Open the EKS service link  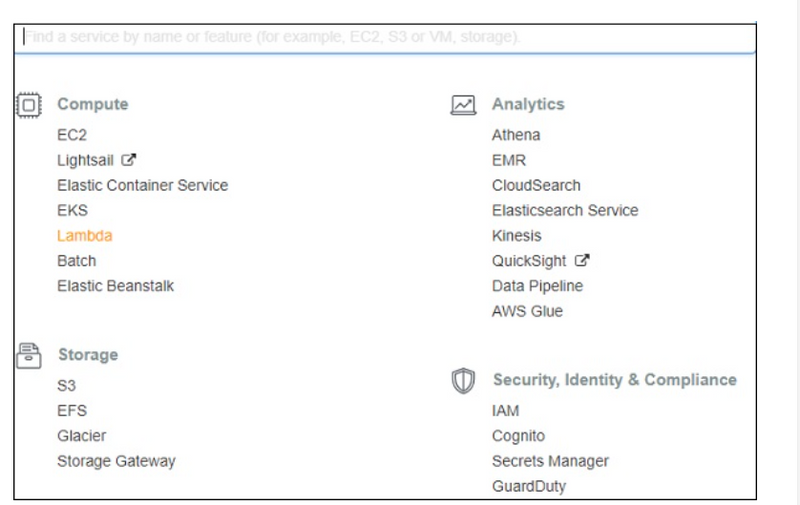72,211
